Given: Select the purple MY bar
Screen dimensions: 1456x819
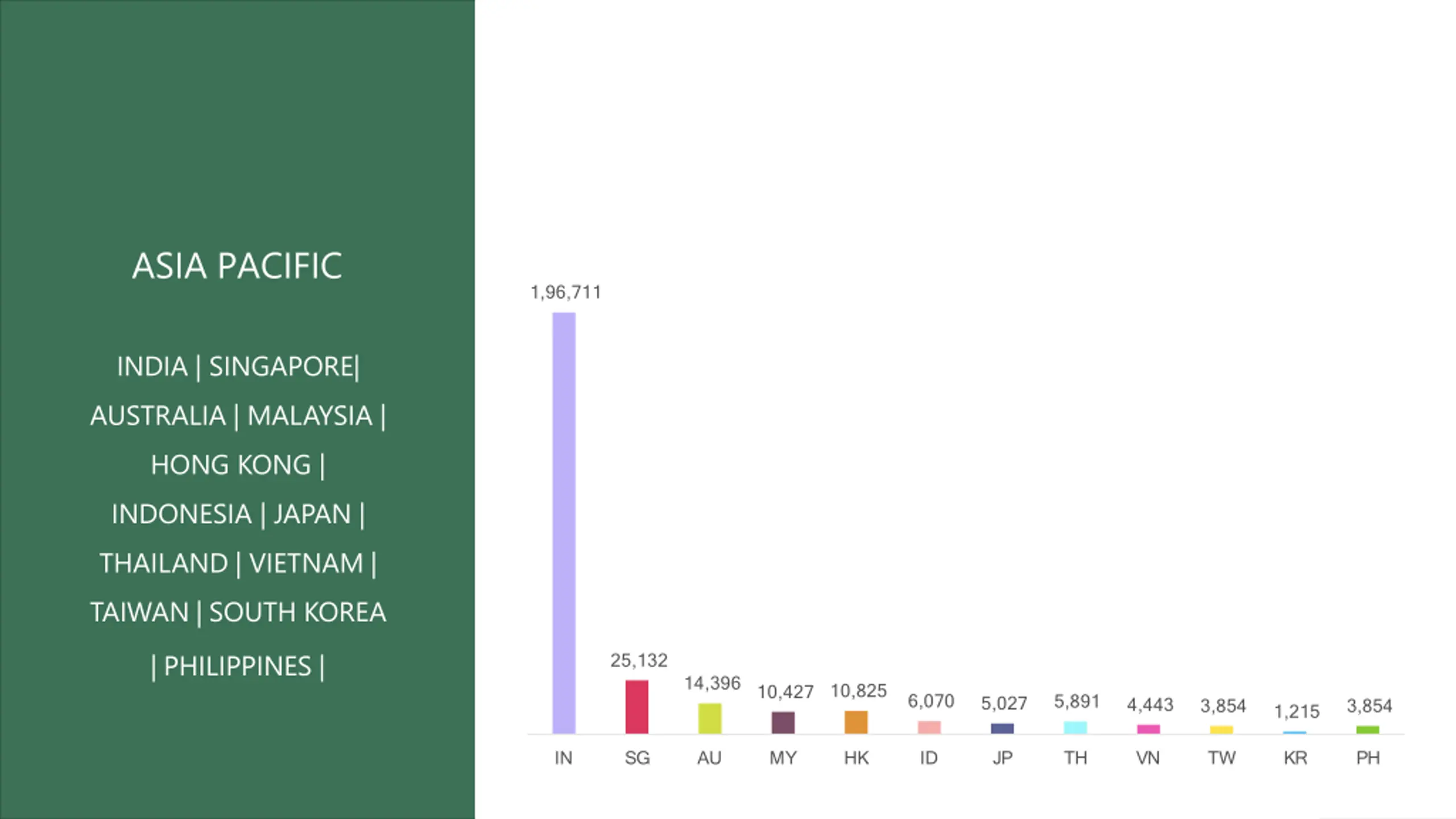Looking at the screenshot, I should pos(783,722).
